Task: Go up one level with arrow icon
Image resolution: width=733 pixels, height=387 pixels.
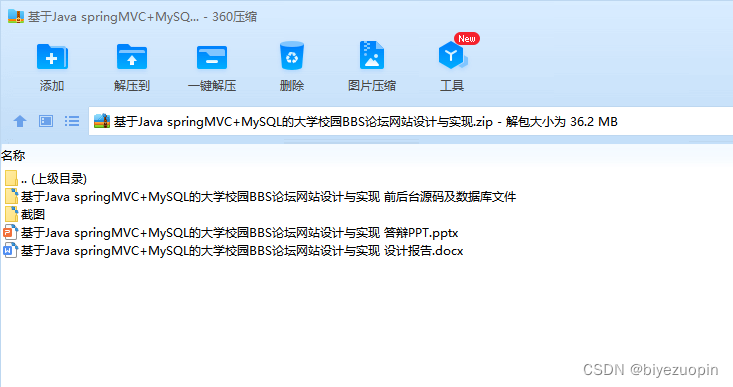Action: tap(20, 122)
